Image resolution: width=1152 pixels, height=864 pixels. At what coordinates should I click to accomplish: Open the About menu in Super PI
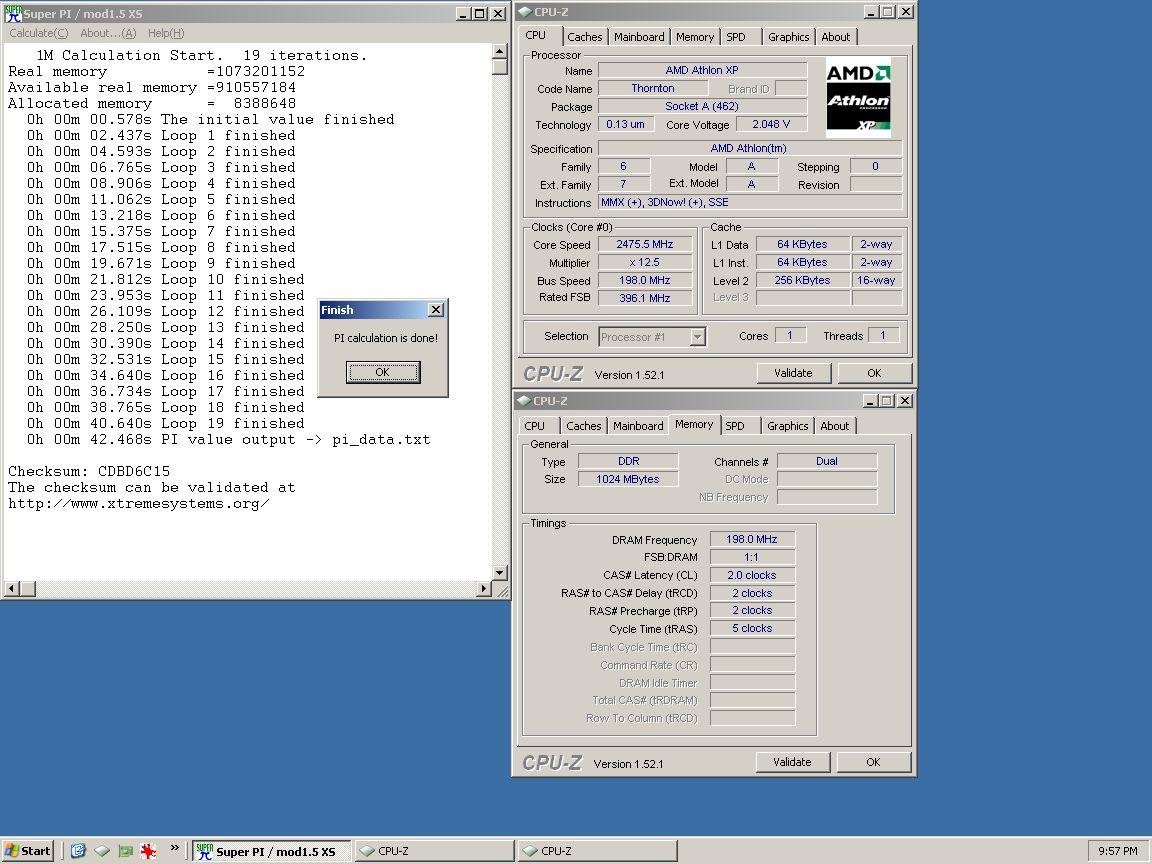[x=108, y=33]
